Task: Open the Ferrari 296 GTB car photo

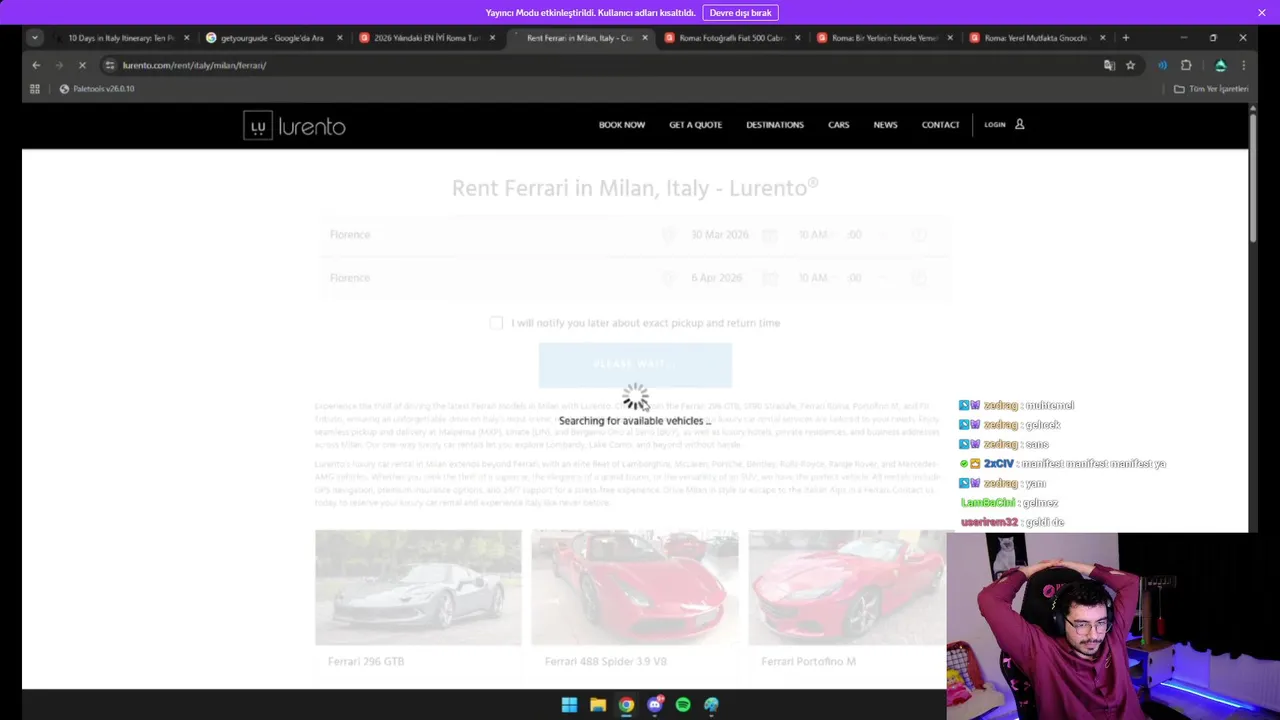Action: coord(418,588)
